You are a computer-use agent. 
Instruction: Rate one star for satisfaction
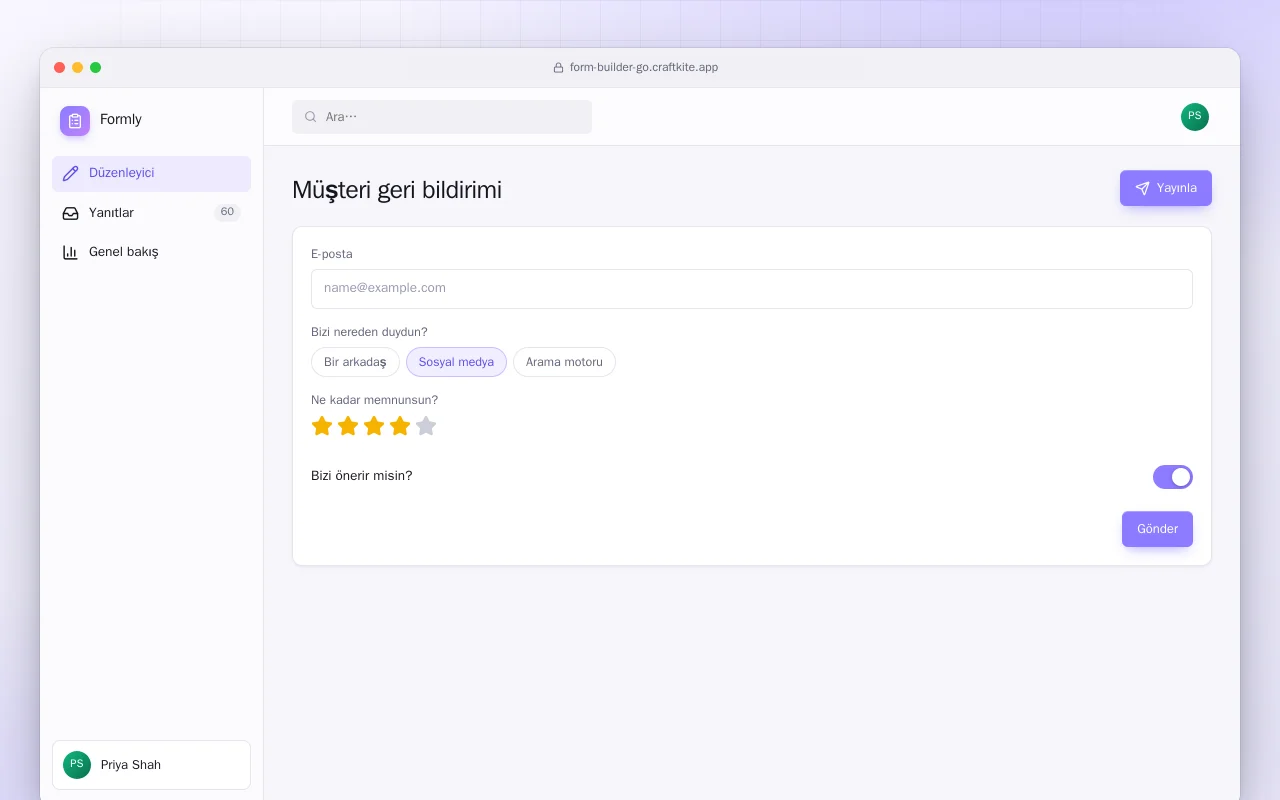tap(322, 426)
